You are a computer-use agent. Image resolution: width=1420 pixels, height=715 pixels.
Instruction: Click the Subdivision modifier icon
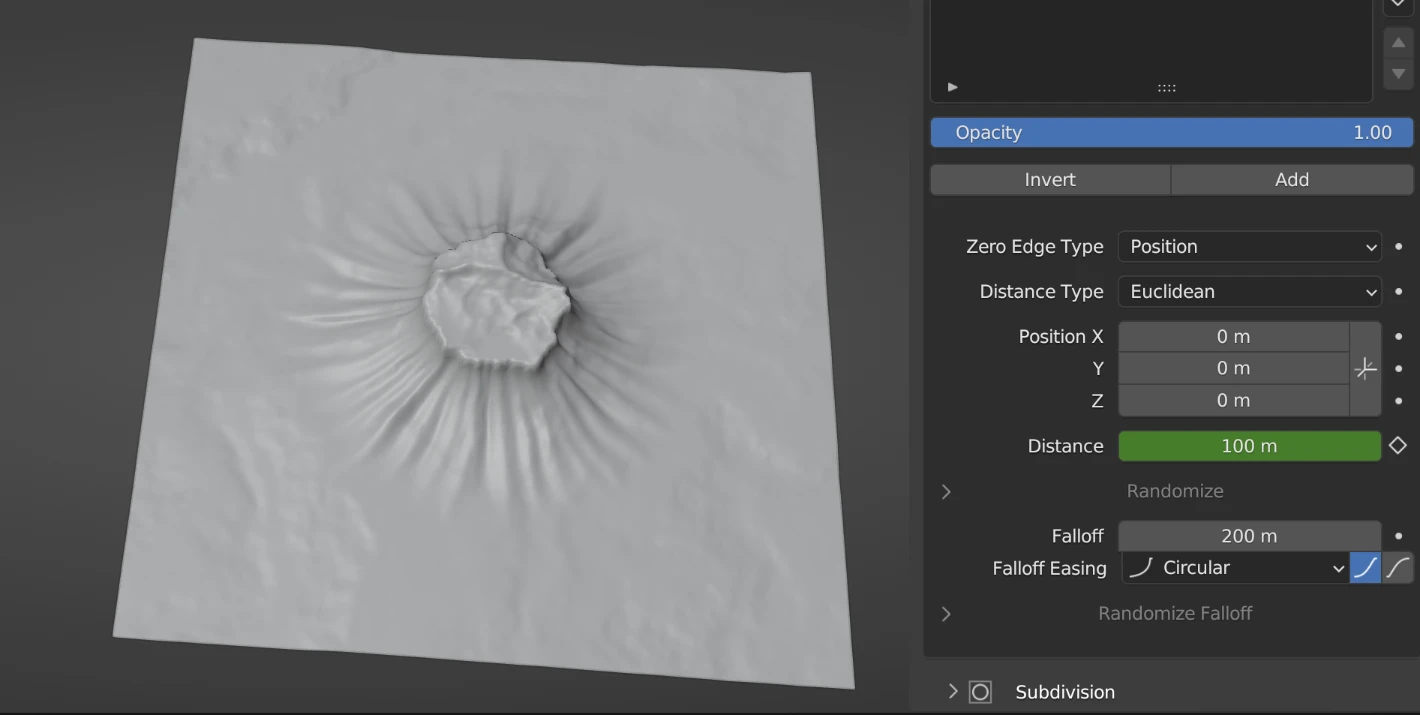(x=981, y=692)
